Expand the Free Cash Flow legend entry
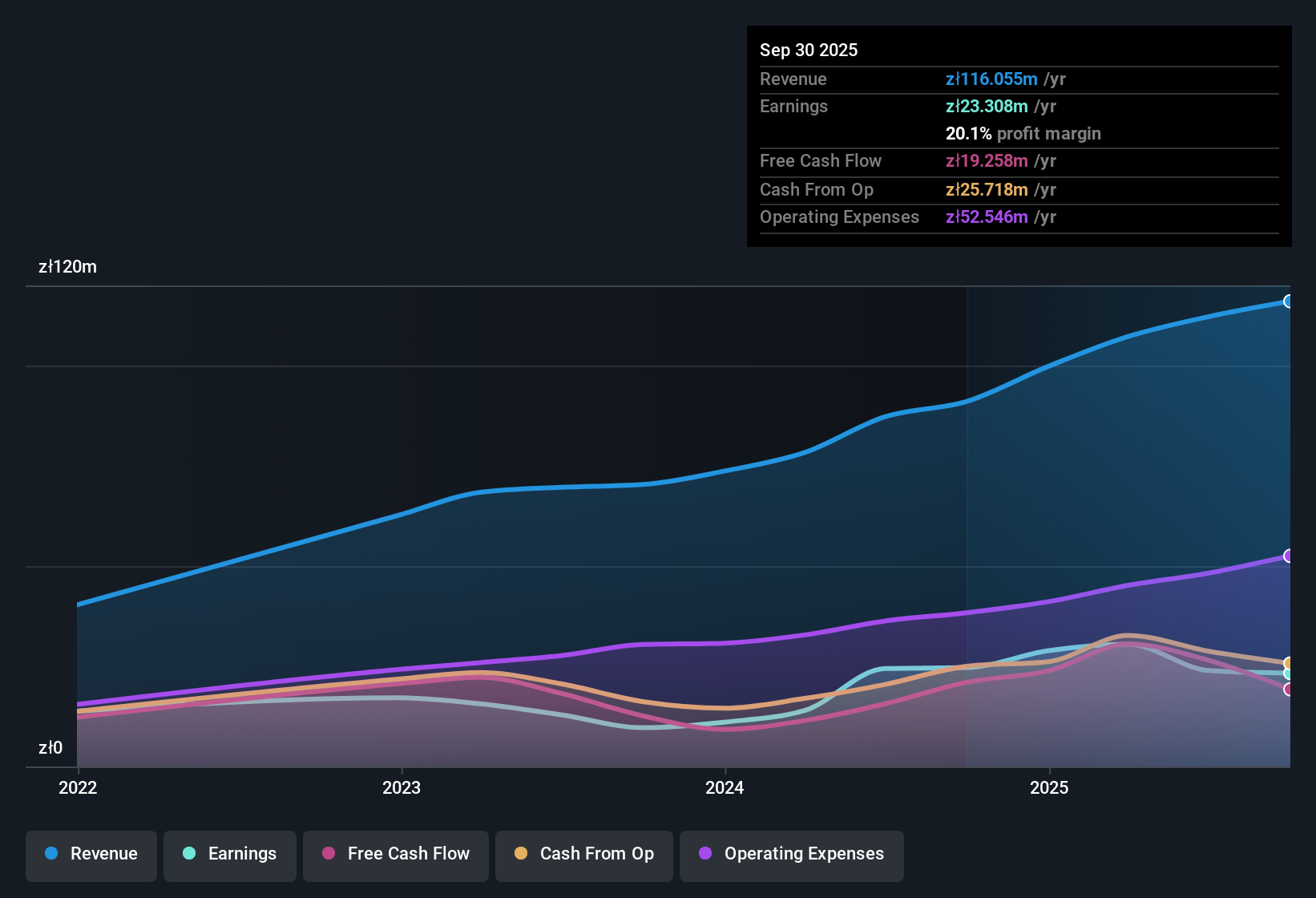 pos(395,854)
